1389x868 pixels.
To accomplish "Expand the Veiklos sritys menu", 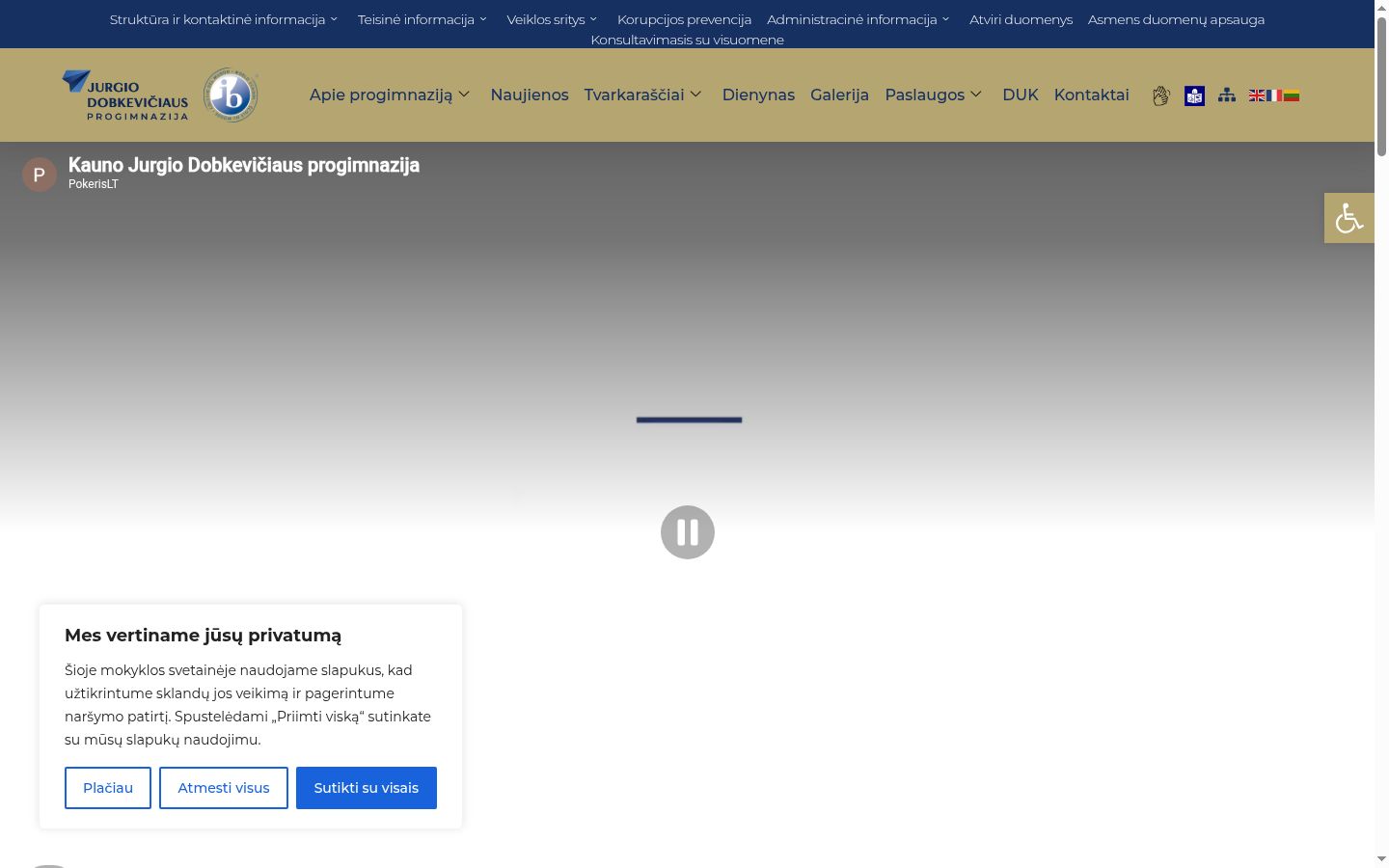I will [x=553, y=19].
